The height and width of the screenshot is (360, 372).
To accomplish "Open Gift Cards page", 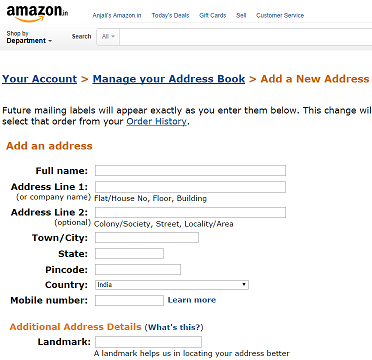I will point(213,16).
